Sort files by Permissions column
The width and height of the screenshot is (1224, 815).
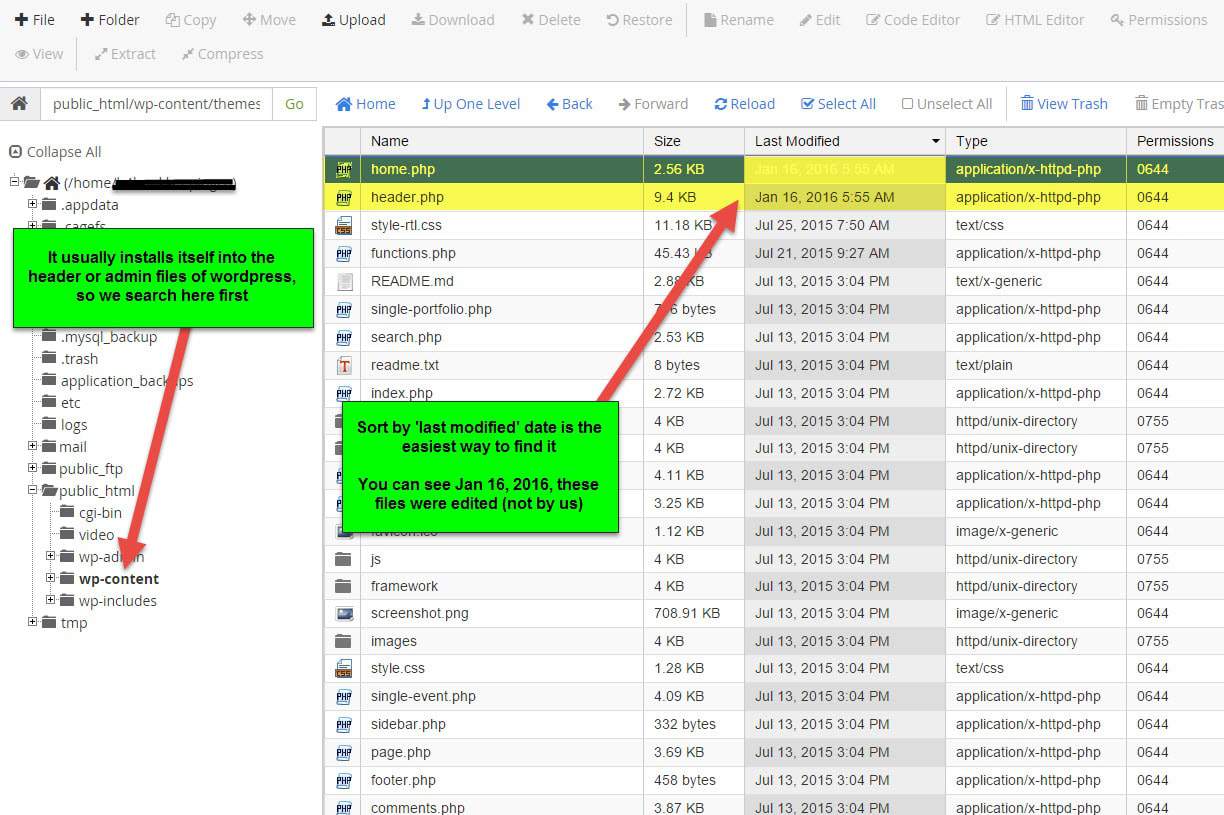1175,141
